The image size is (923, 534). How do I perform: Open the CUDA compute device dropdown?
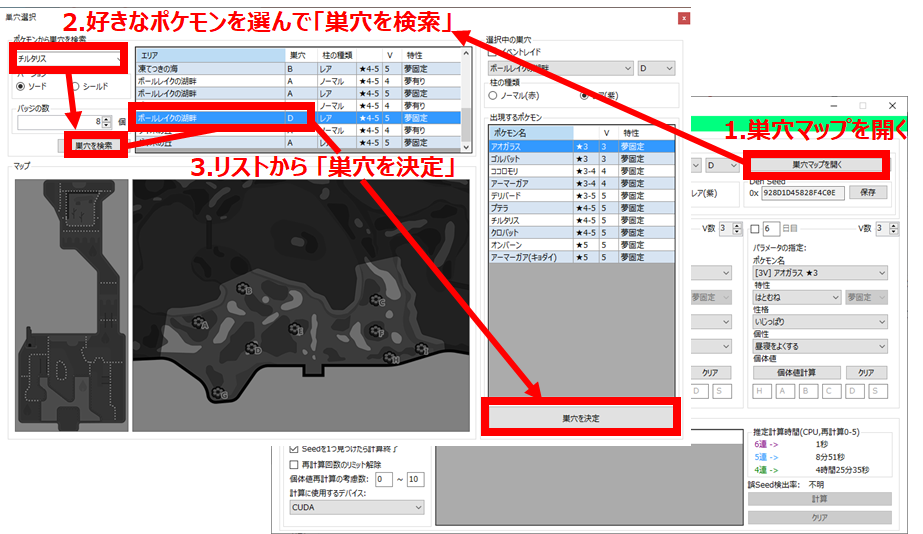pyautogui.click(x=357, y=507)
